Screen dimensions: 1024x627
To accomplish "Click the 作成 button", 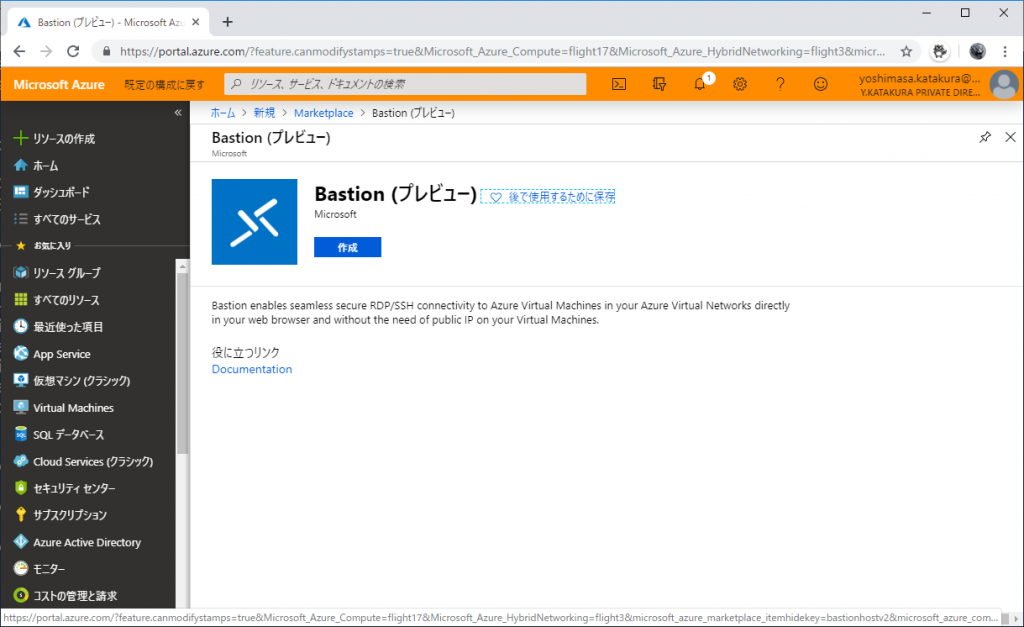I will click(x=347, y=247).
